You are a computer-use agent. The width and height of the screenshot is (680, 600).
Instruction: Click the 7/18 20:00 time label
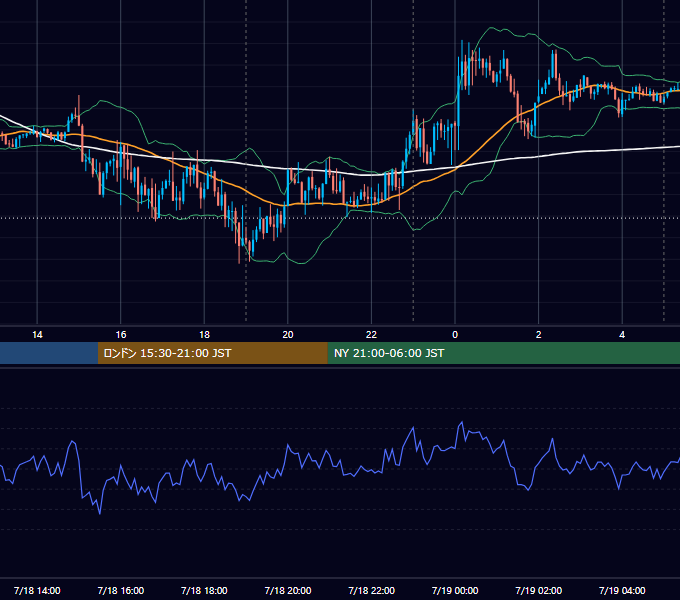(288, 590)
